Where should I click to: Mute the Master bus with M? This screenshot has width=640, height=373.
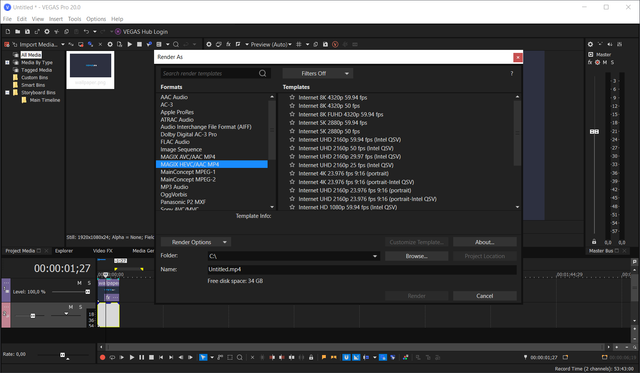(x=605, y=62)
